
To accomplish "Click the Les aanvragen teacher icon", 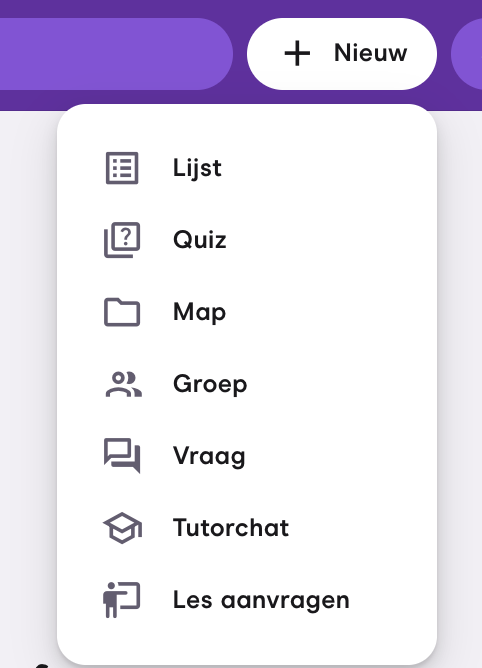I will coord(121,600).
